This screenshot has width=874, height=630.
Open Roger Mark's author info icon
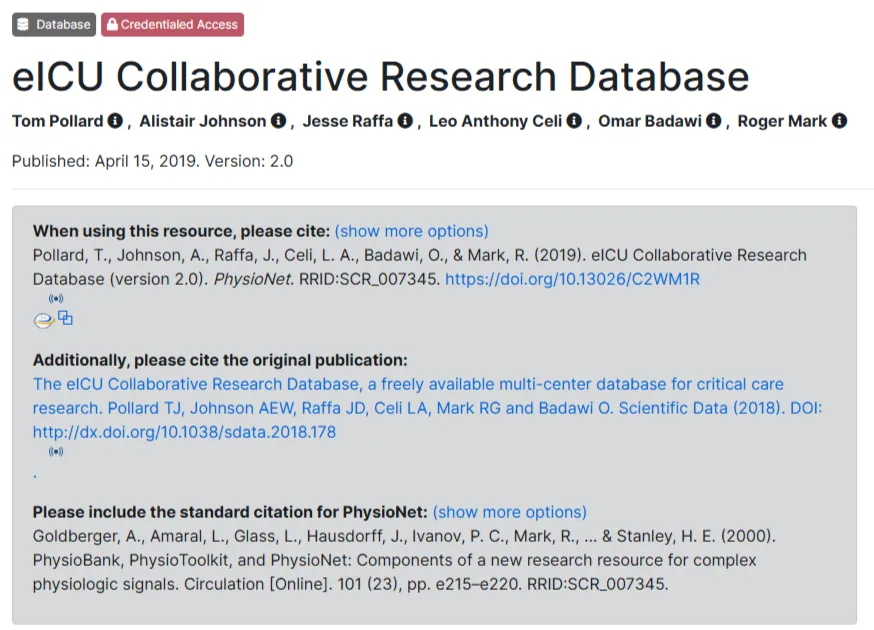point(839,120)
